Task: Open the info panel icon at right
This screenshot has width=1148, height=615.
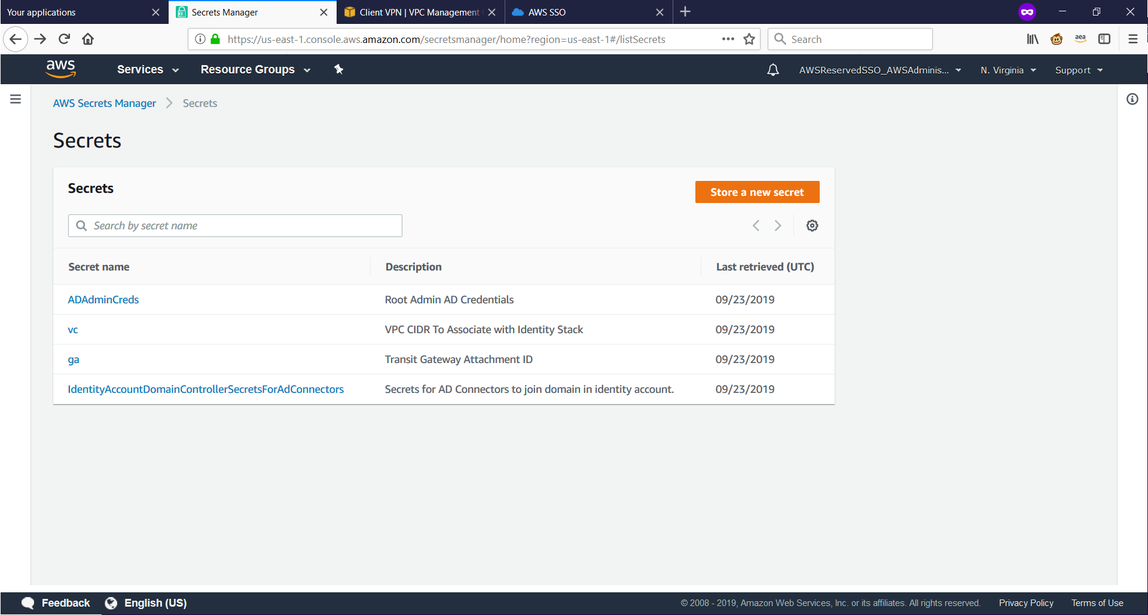Action: click(1132, 99)
